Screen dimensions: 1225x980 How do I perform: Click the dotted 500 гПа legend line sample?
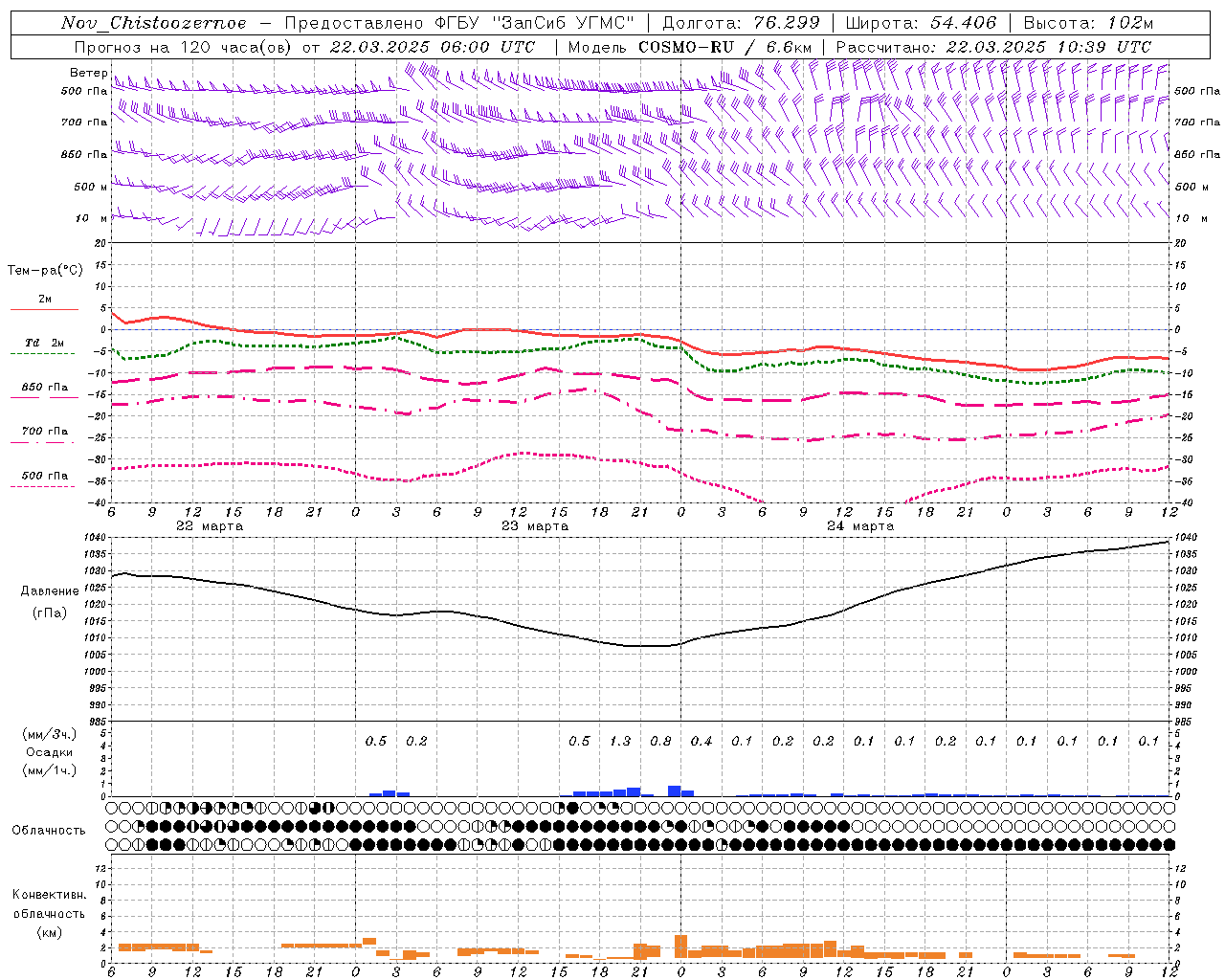(42, 486)
